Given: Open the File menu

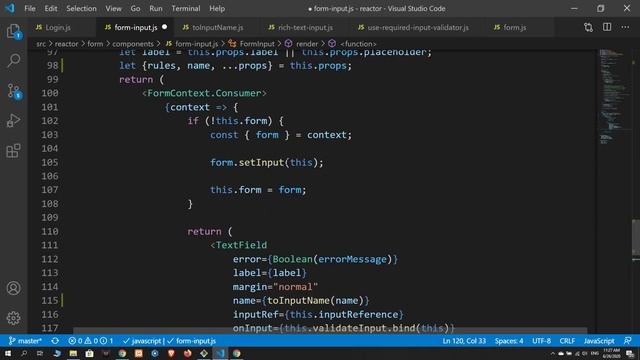Looking at the screenshot, I should click(x=30, y=8).
